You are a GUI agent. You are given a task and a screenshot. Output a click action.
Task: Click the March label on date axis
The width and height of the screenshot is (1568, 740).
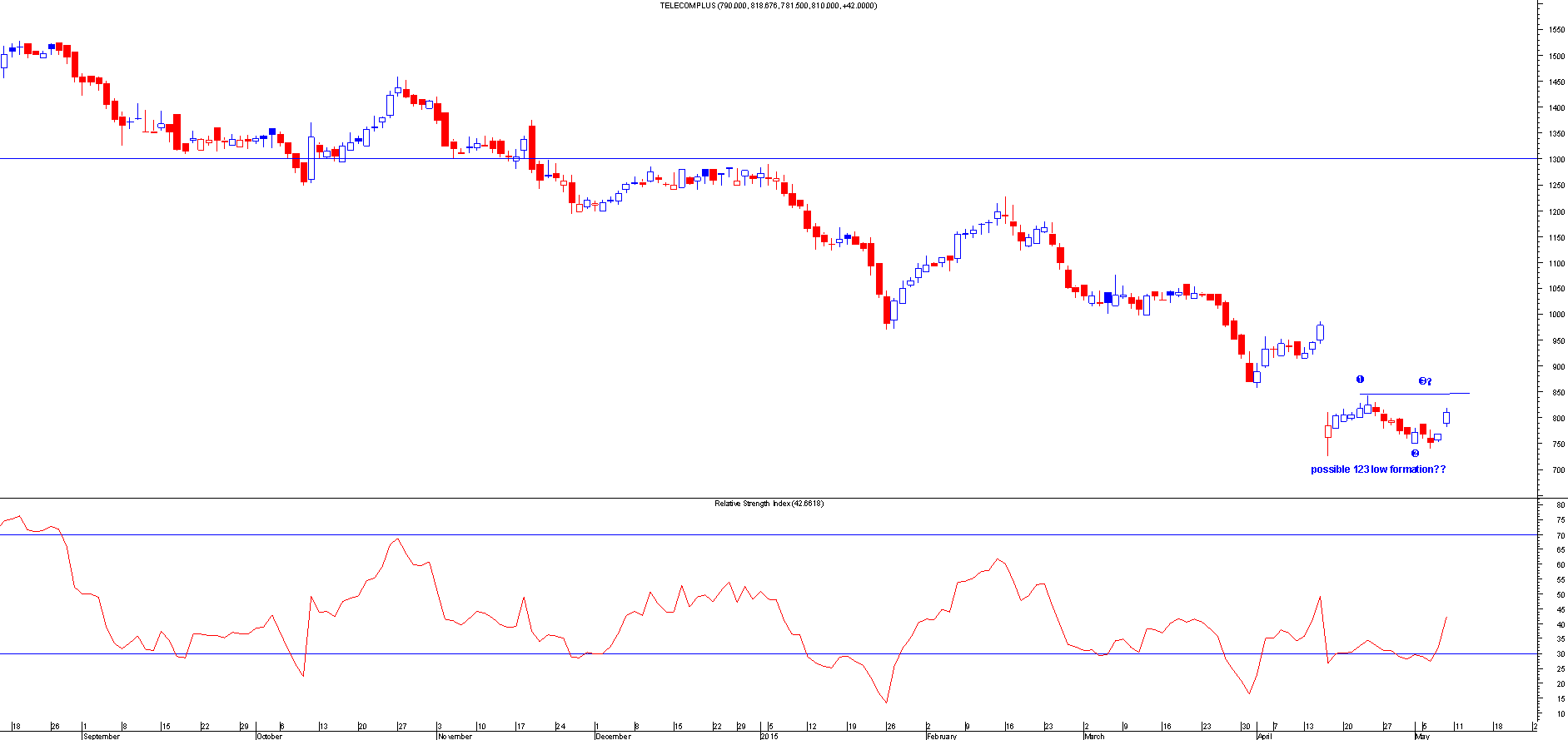[1094, 736]
